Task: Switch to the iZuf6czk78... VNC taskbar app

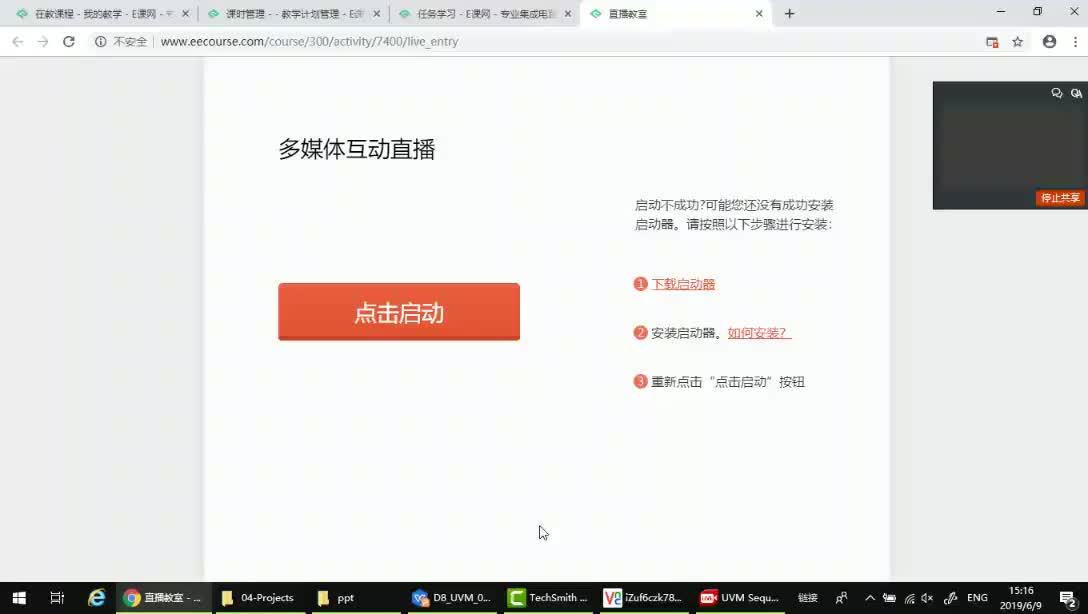Action: coord(643,597)
